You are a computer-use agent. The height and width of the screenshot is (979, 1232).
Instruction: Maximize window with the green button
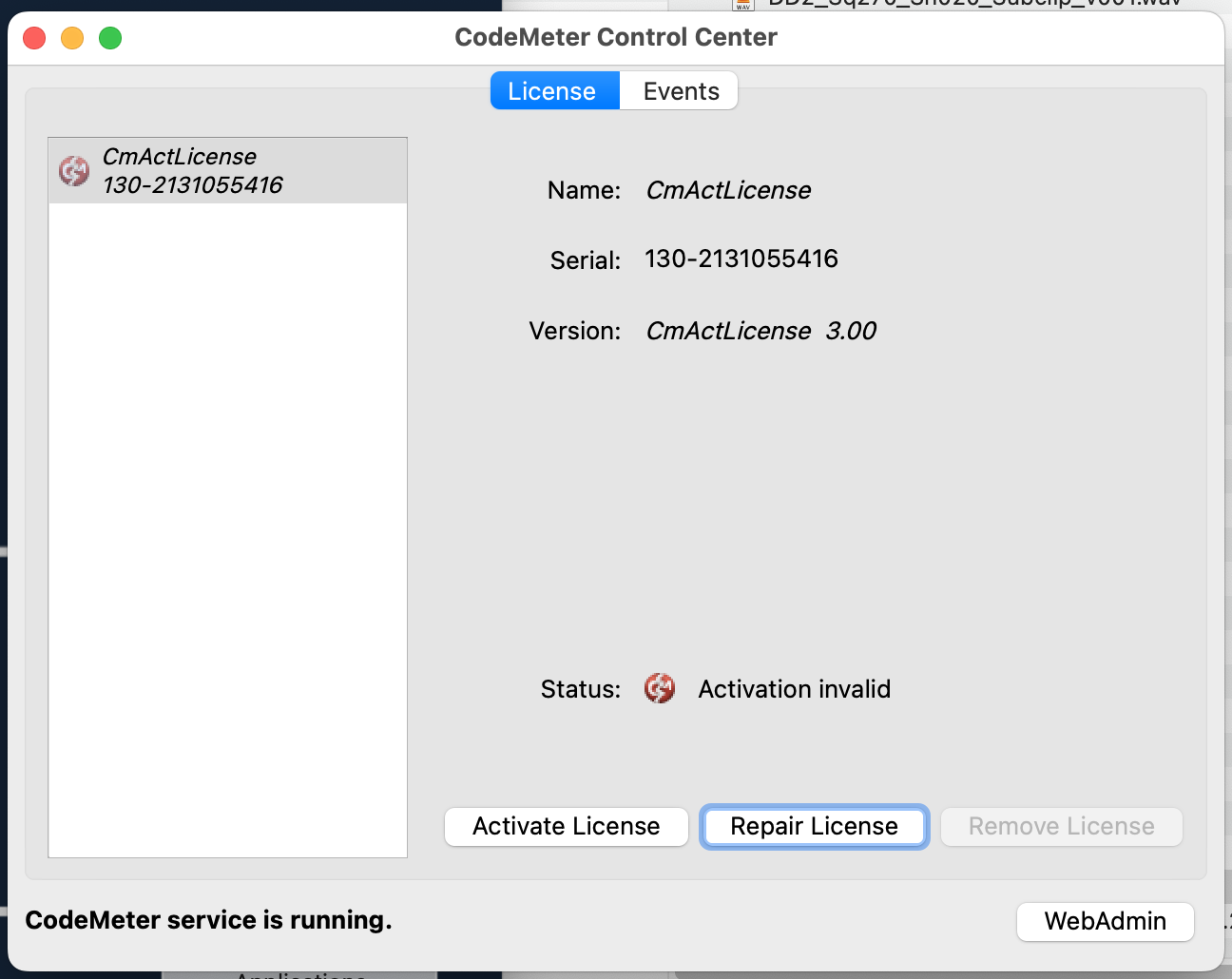[110, 38]
